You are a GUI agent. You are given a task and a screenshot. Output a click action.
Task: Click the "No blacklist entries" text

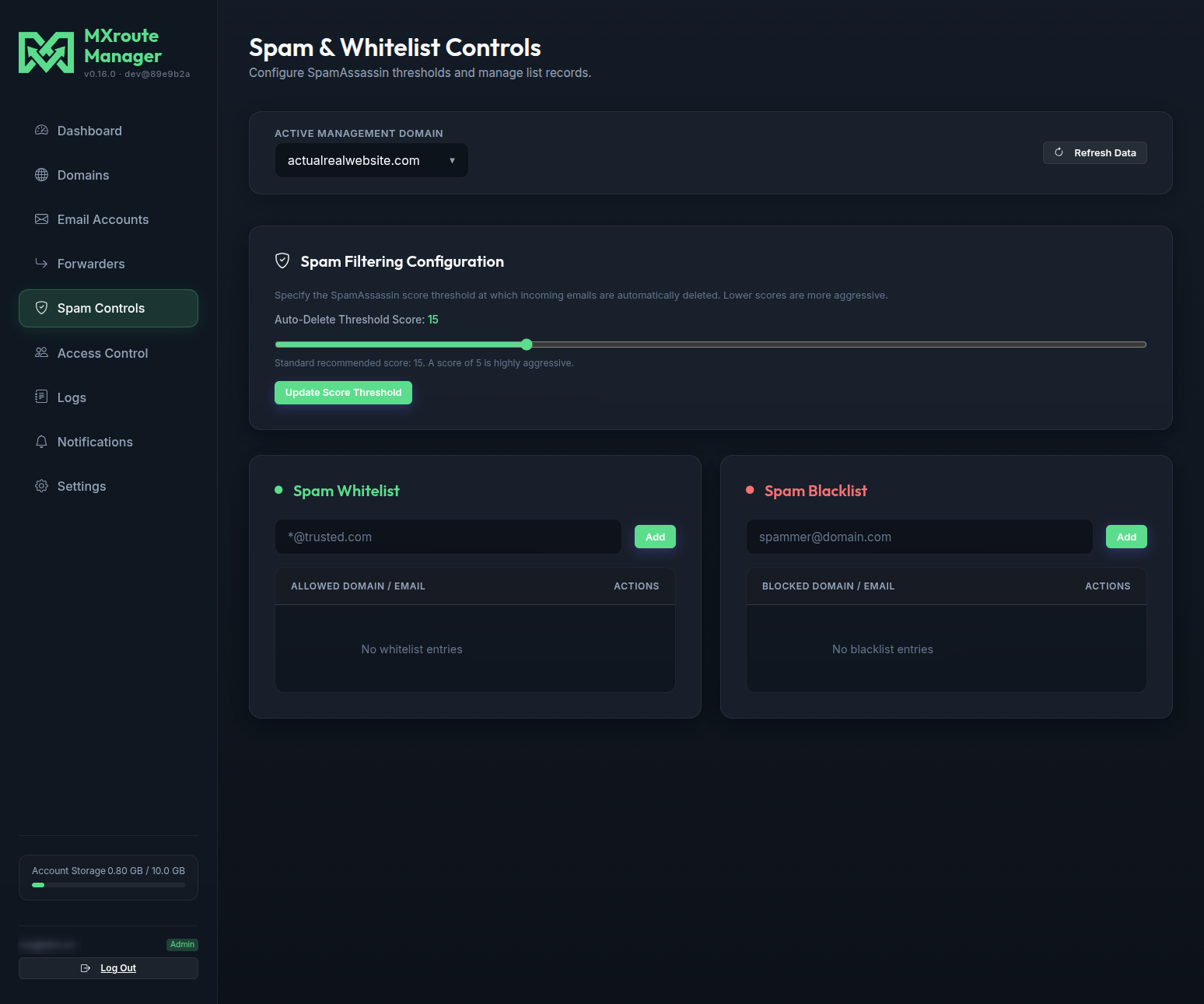(x=883, y=649)
